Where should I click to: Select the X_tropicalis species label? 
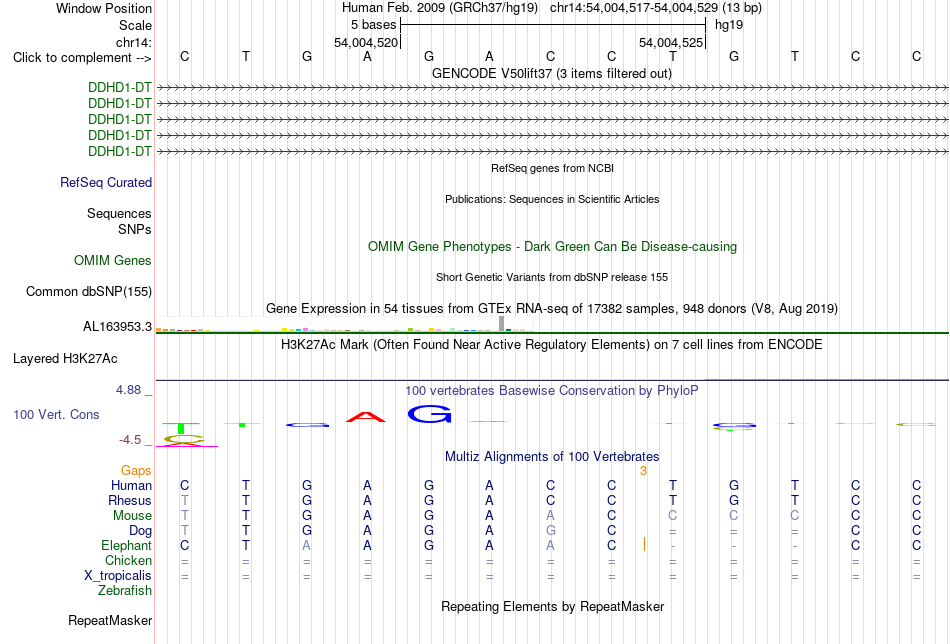click(x=118, y=576)
